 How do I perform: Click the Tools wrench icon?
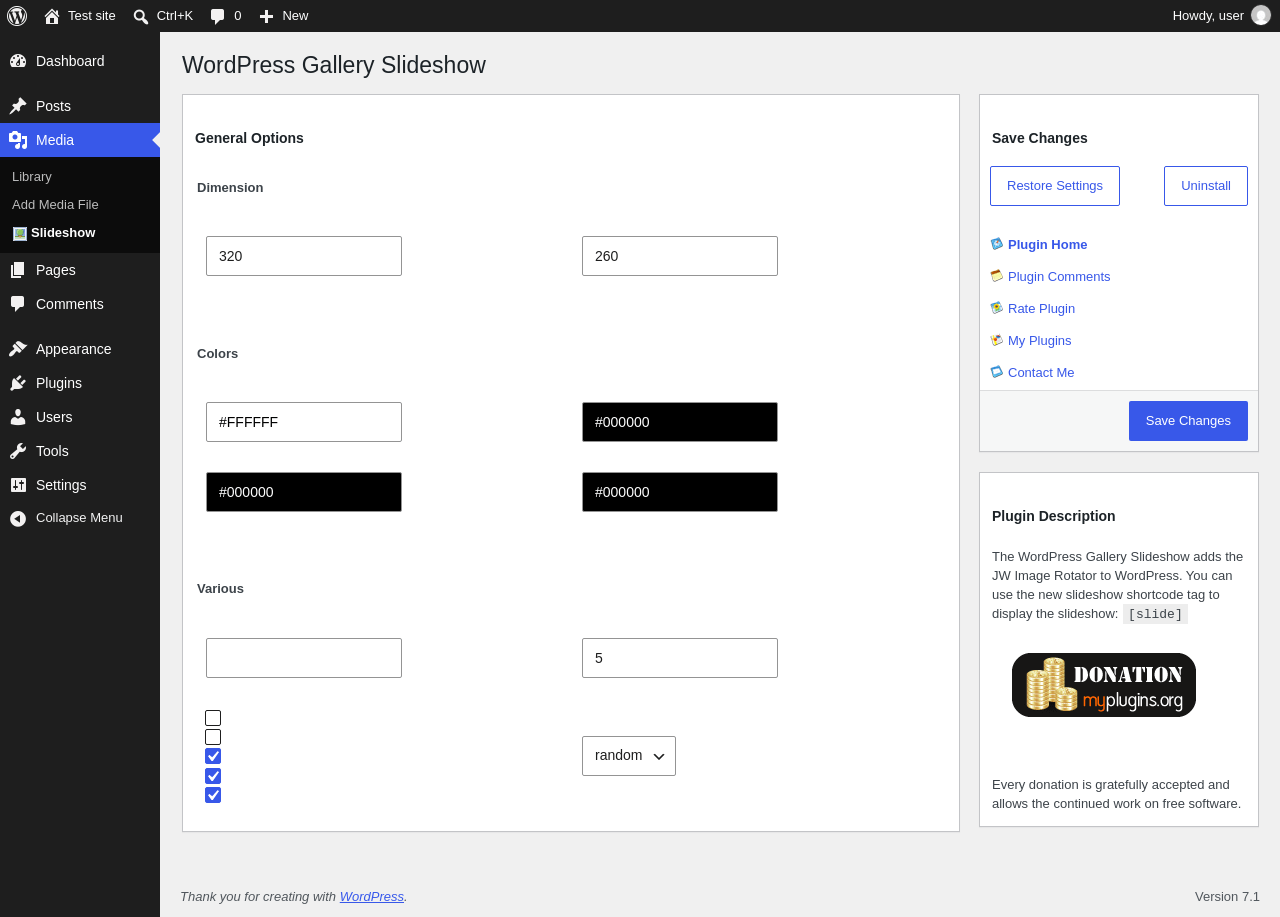tap(18, 451)
